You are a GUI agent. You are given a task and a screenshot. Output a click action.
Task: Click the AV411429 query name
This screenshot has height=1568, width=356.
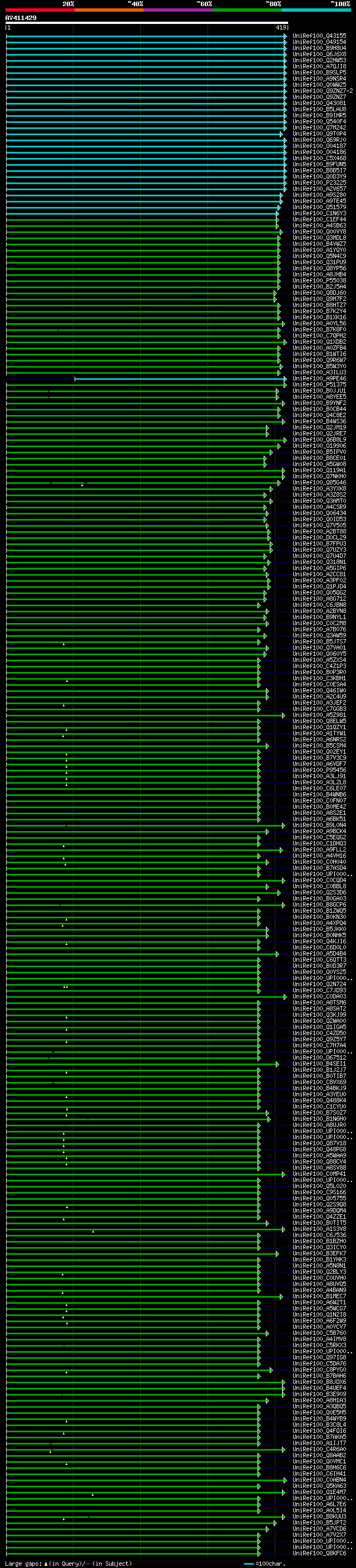click(21, 18)
